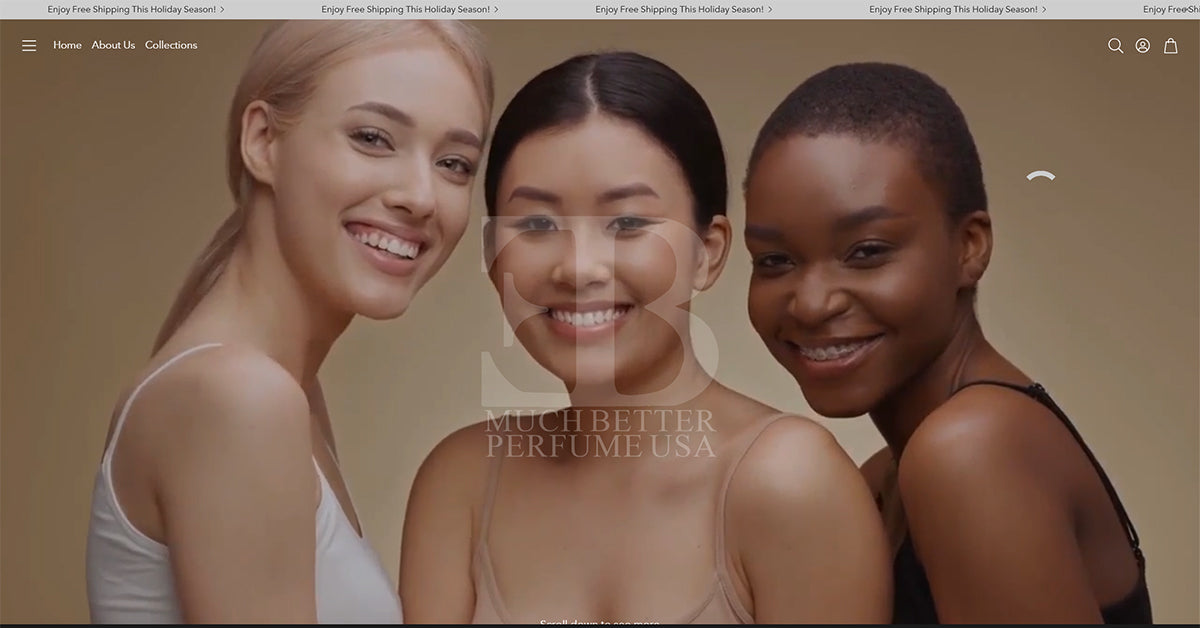Click the loading spinner arc icon
Image resolution: width=1200 pixels, height=628 pixels.
pyautogui.click(x=1041, y=177)
